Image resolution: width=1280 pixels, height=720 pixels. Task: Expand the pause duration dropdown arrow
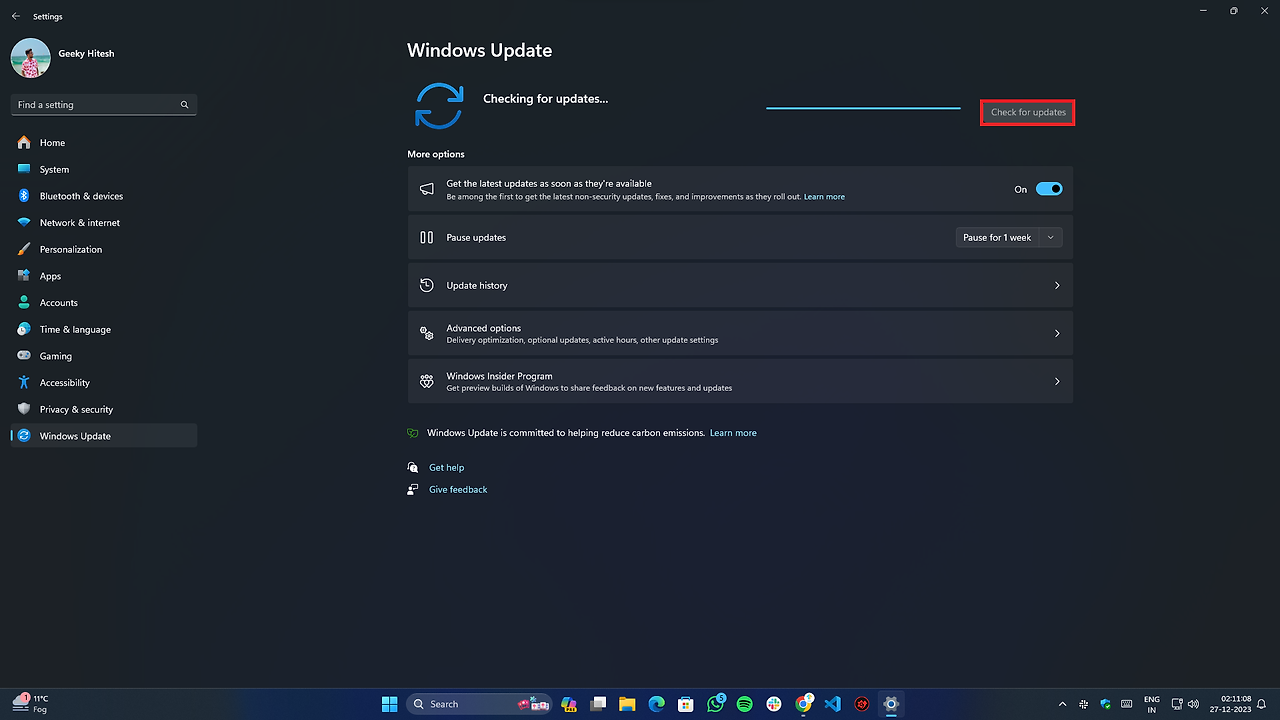(1050, 238)
